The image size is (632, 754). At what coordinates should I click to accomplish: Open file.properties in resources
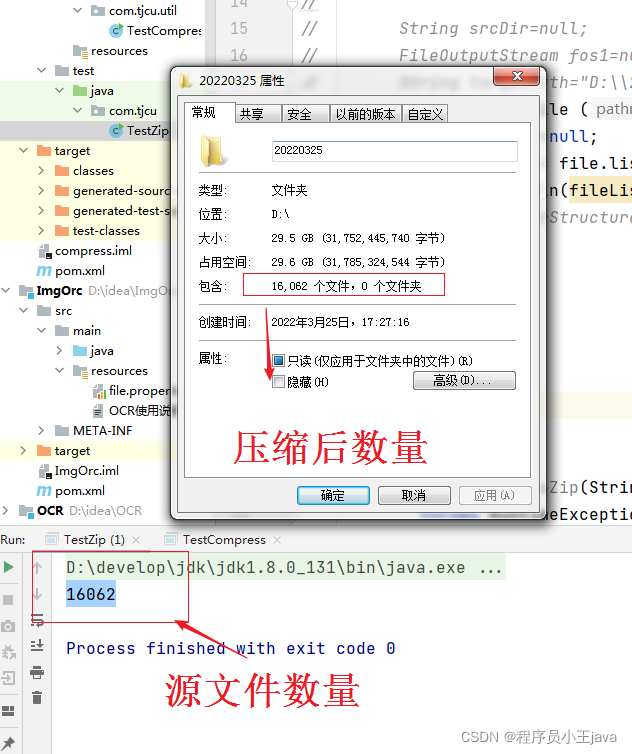tap(132, 391)
